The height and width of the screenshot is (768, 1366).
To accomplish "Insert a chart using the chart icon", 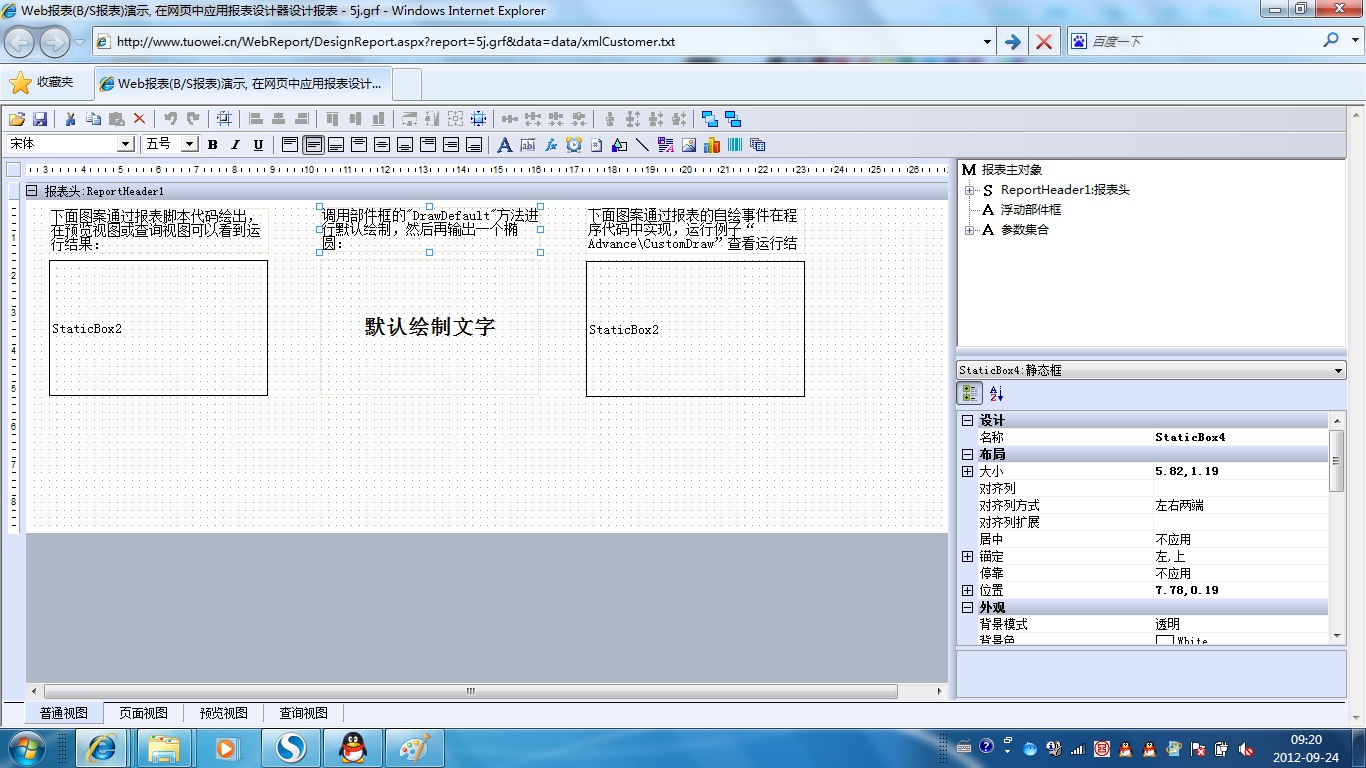I will coord(712,145).
